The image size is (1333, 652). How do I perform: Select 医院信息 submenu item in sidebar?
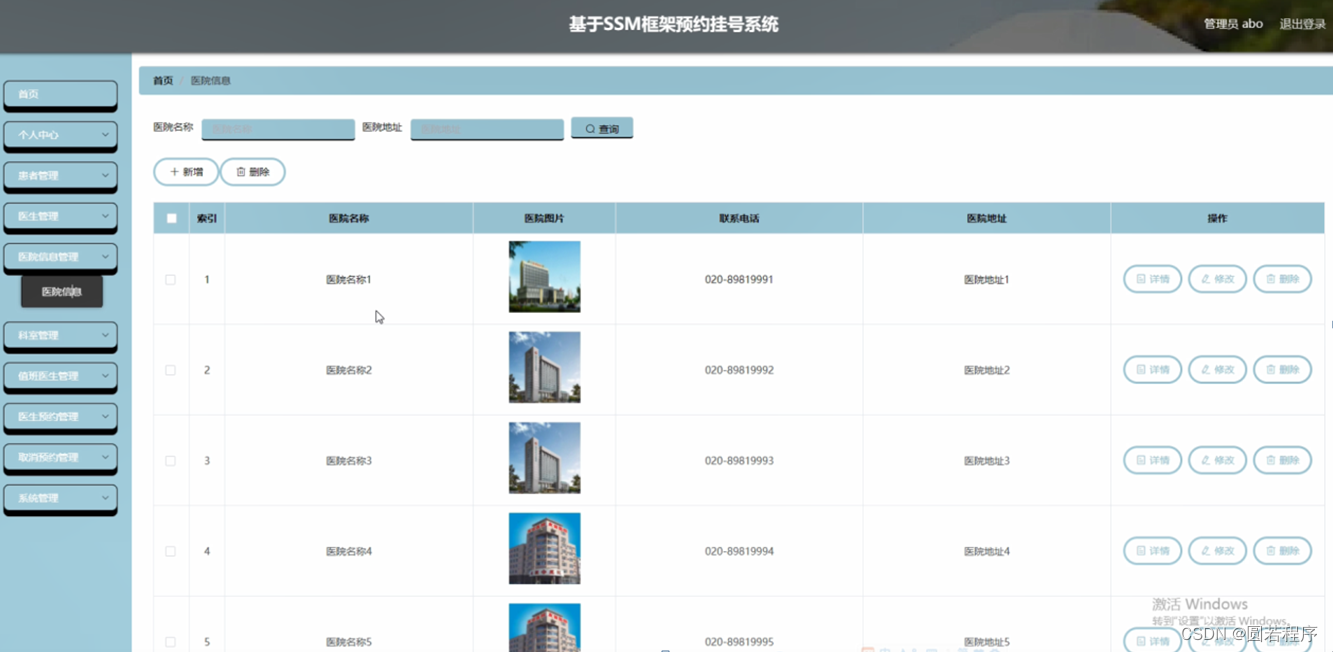click(63, 292)
